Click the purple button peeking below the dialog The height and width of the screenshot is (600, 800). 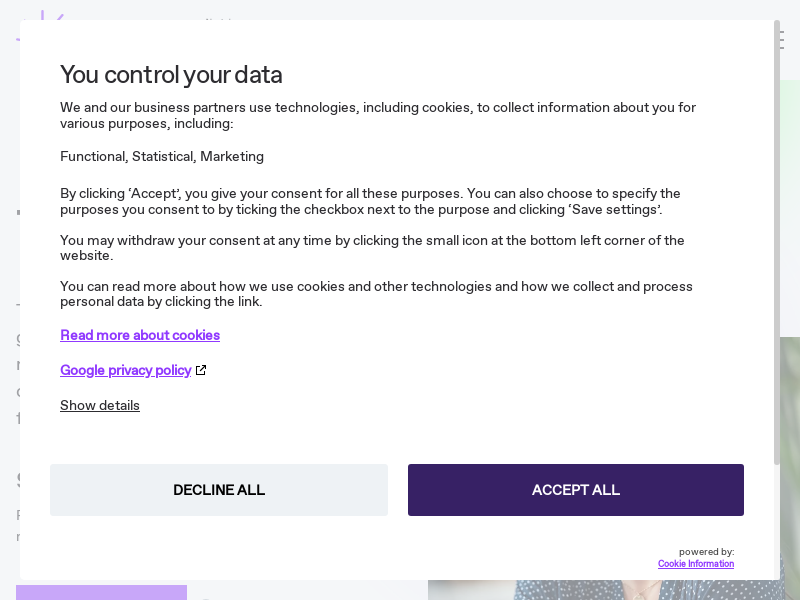tap(101, 591)
